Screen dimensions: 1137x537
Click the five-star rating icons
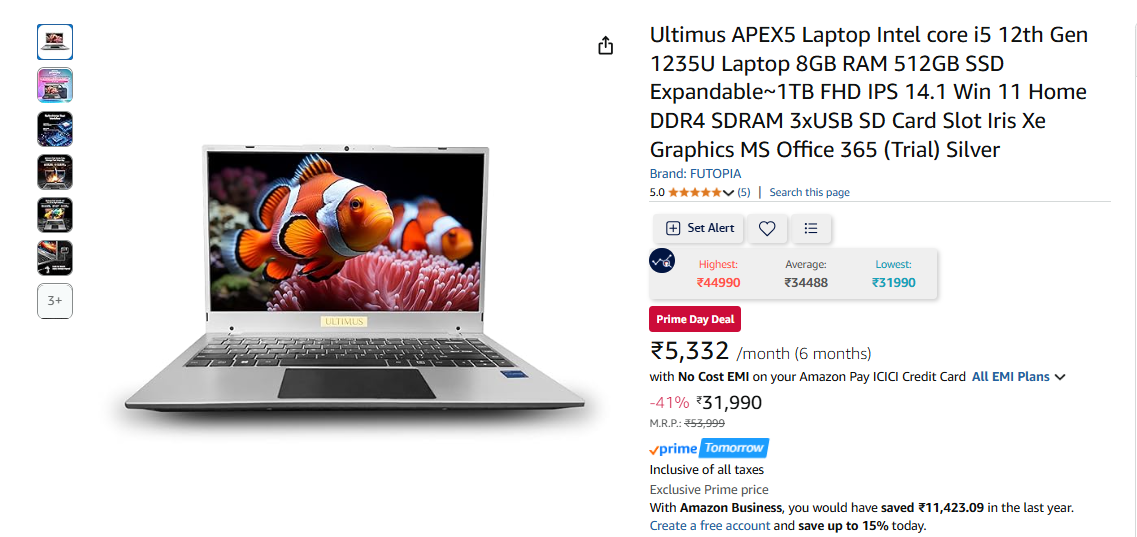[695, 193]
